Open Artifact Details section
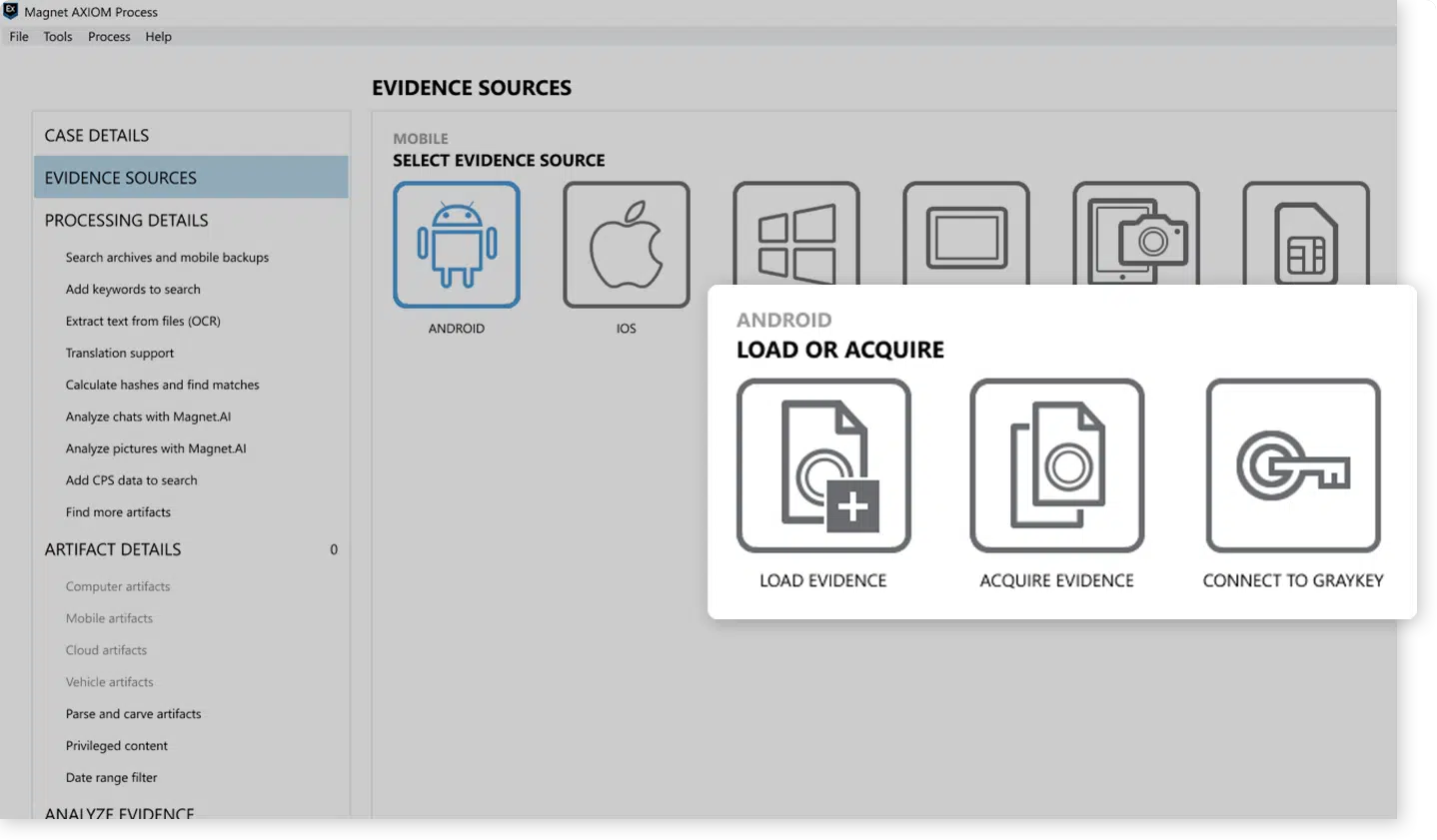 pyautogui.click(x=113, y=549)
